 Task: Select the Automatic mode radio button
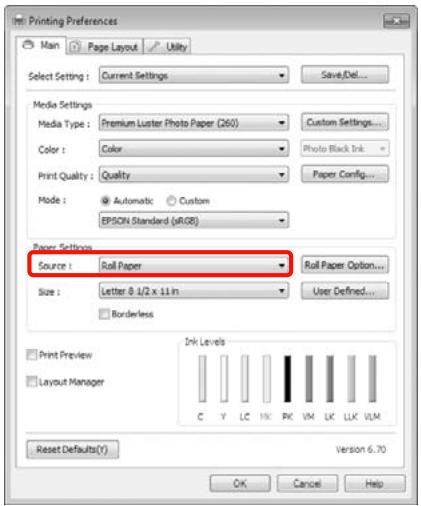pyautogui.click(x=105, y=201)
